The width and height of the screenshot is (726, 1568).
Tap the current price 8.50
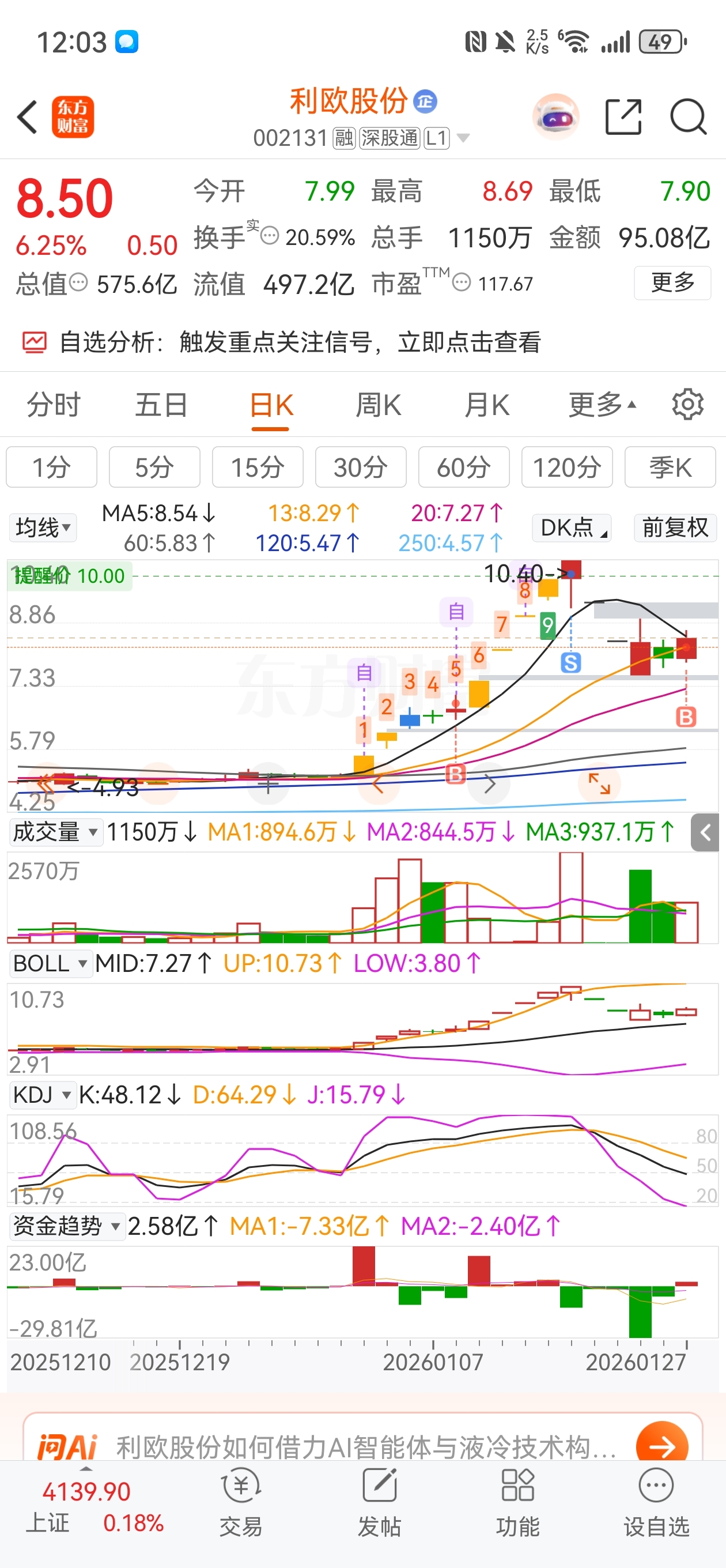[65, 198]
